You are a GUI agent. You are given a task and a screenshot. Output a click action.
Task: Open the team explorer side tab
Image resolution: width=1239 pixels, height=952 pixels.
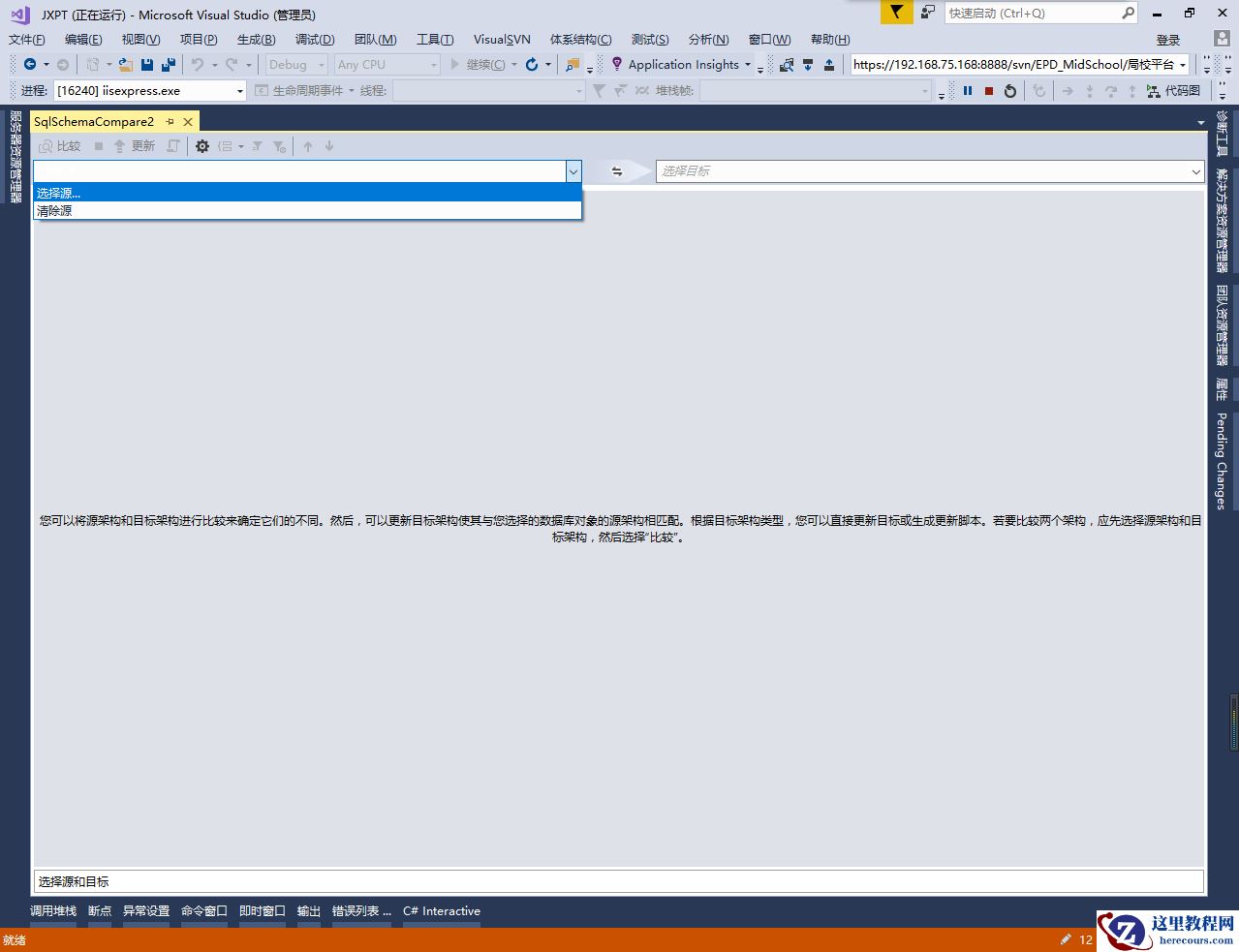(1223, 325)
